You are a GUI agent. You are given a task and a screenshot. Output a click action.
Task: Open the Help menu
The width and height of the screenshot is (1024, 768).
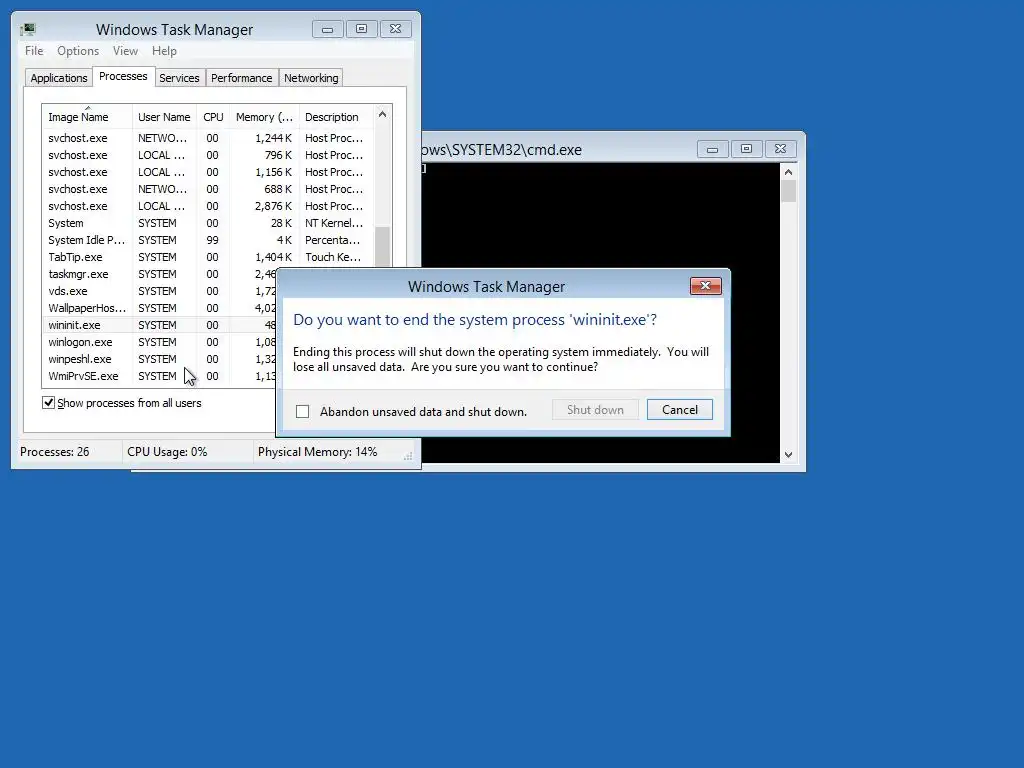coord(164,51)
